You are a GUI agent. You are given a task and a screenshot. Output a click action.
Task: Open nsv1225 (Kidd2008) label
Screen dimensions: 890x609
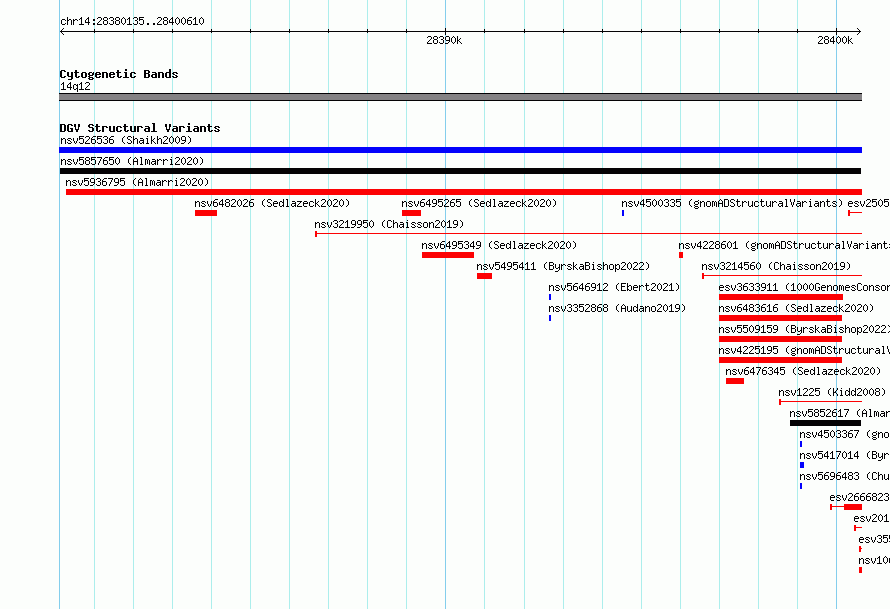(x=832, y=392)
